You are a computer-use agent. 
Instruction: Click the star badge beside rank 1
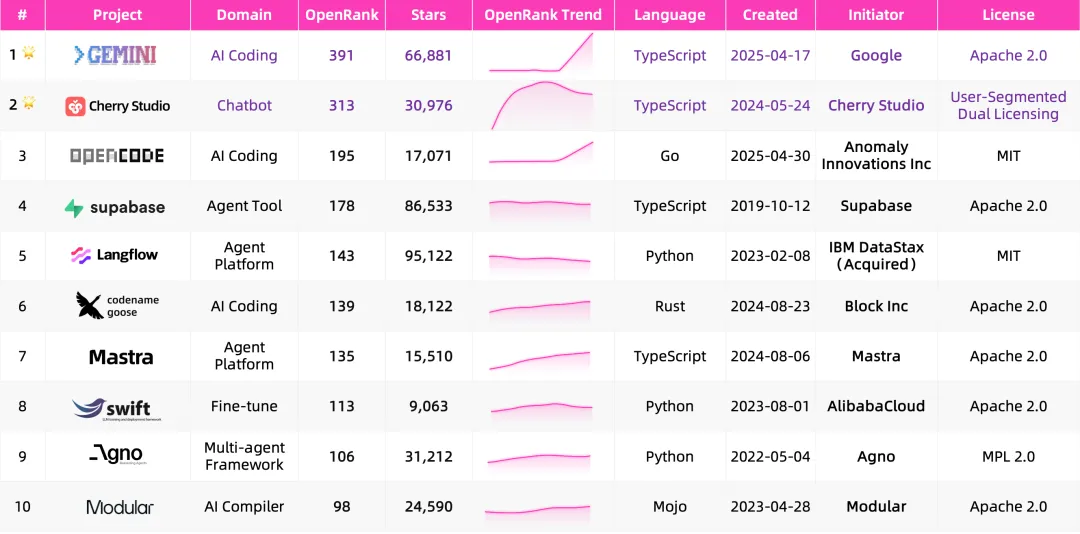tap(28, 52)
